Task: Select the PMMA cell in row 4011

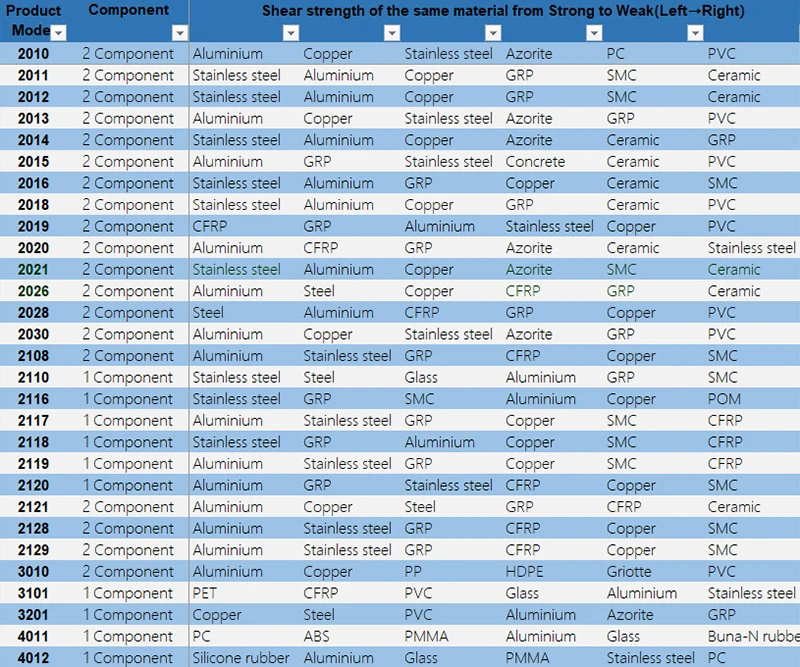Action: 427,637
